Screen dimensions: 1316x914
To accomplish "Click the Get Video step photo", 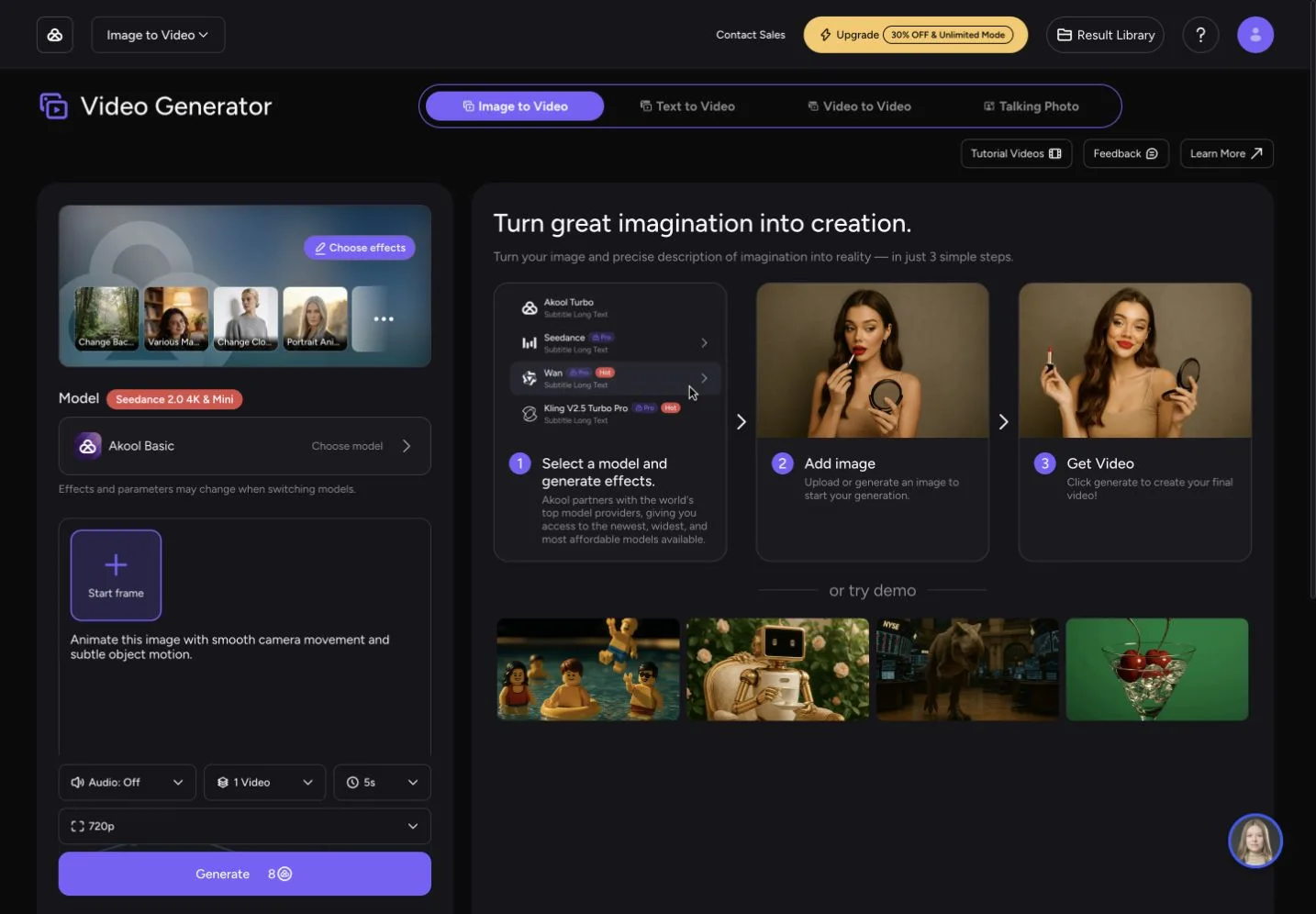I will point(1135,361).
